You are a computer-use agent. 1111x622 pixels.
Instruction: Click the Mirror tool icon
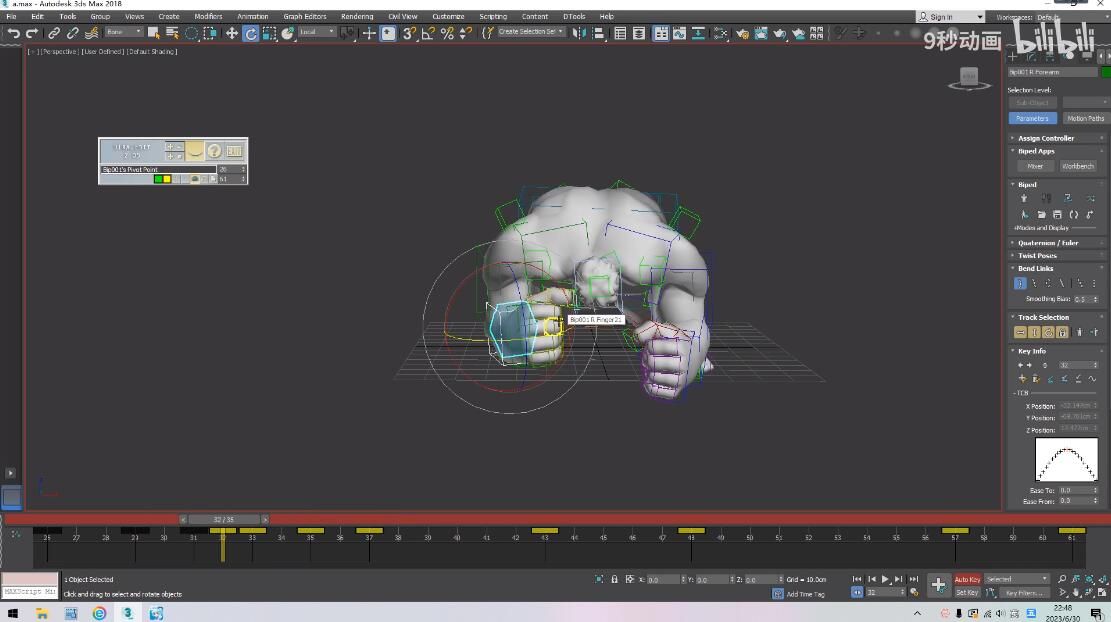(579, 33)
